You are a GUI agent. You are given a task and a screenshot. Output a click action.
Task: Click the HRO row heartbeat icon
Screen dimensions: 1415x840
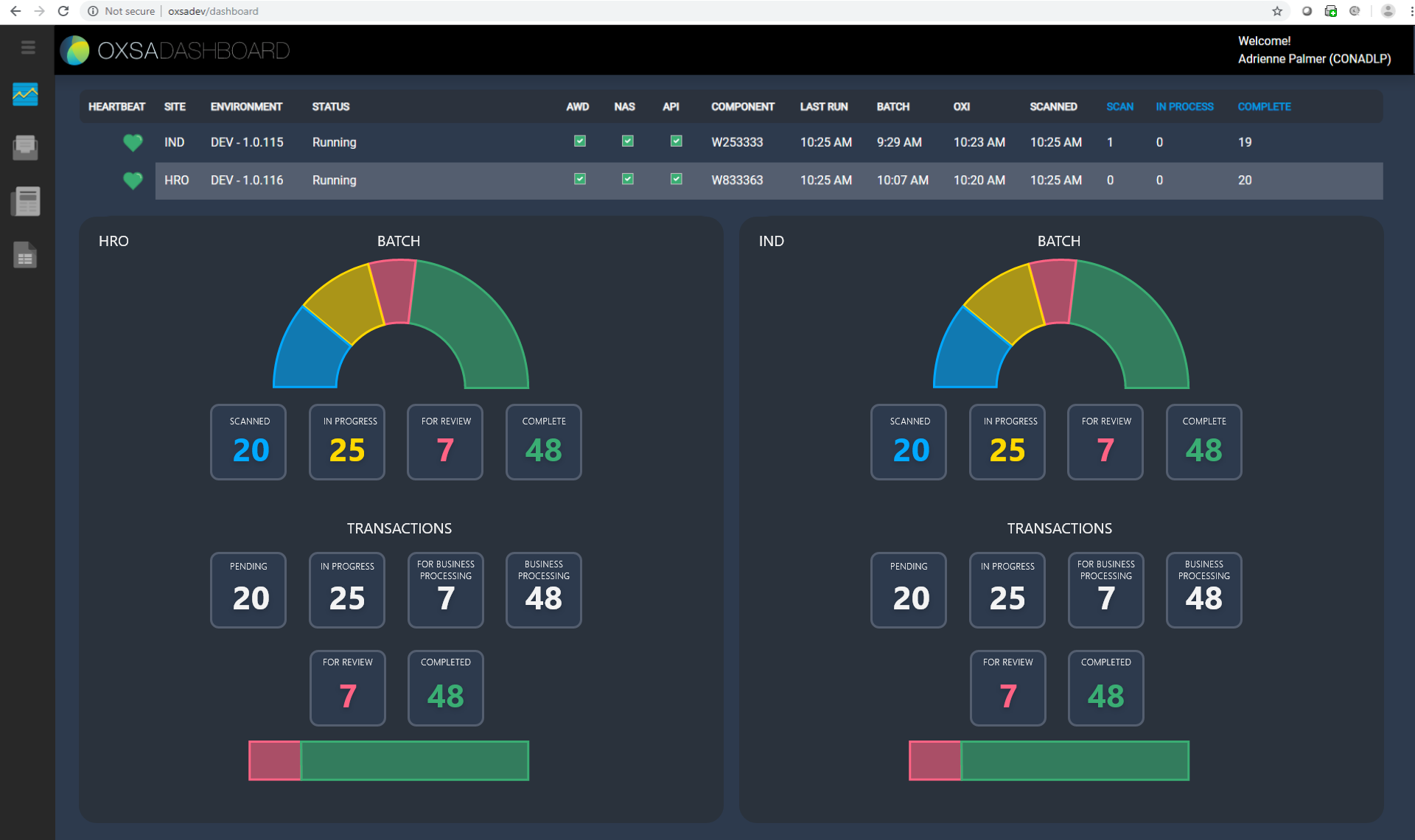[x=133, y=181]
